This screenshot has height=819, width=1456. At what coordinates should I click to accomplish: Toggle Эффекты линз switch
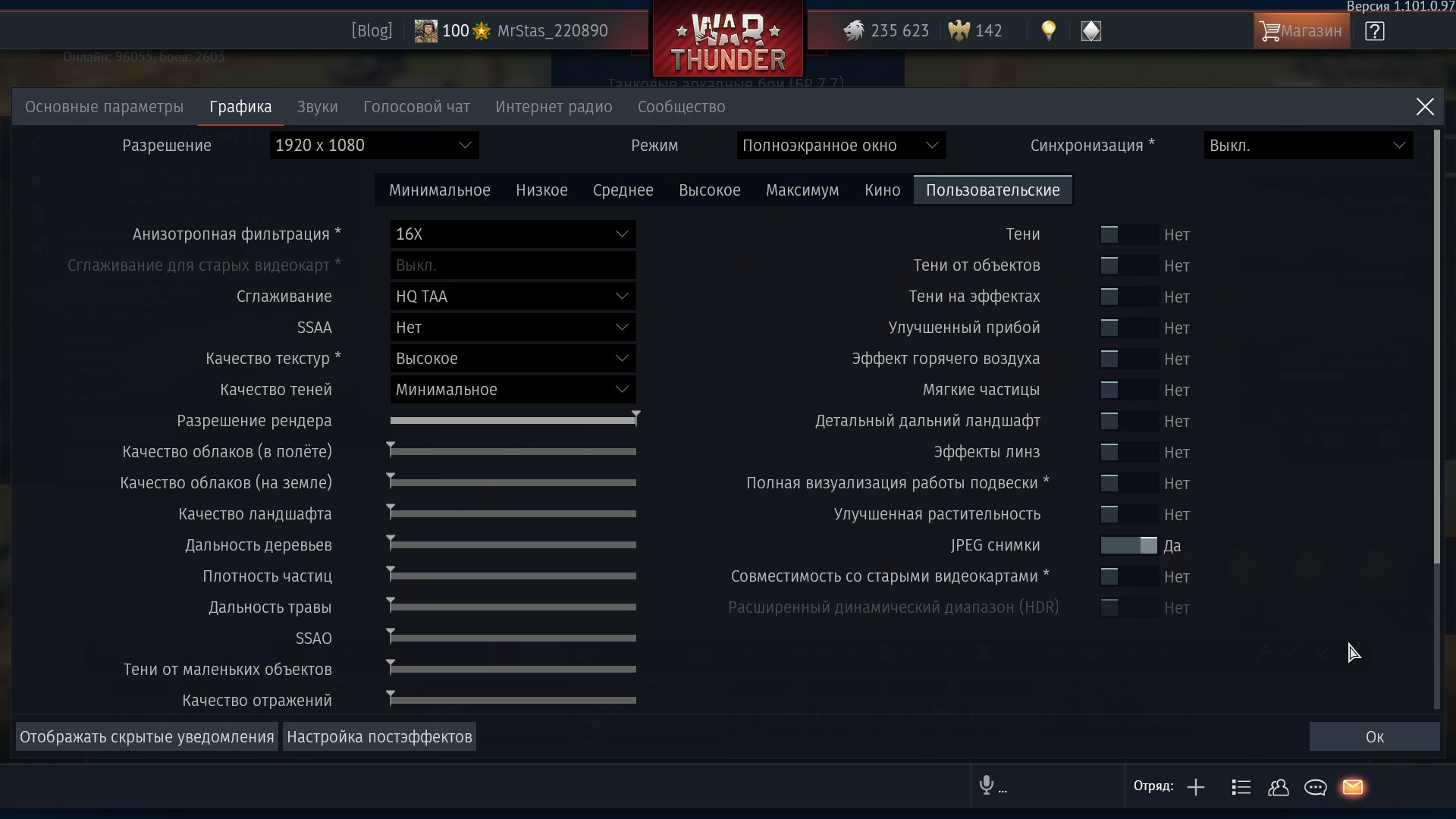click(x=1128, y=453)
